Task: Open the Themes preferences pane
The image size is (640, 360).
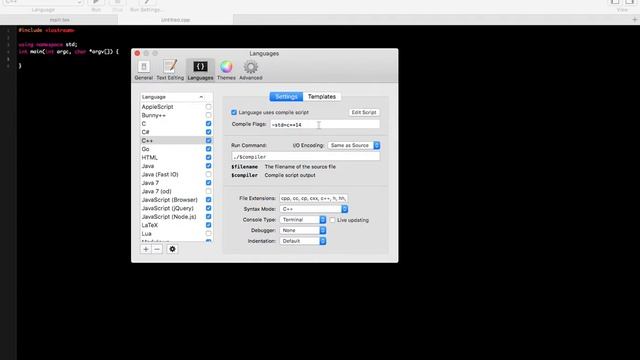Action: click(226, 70)
